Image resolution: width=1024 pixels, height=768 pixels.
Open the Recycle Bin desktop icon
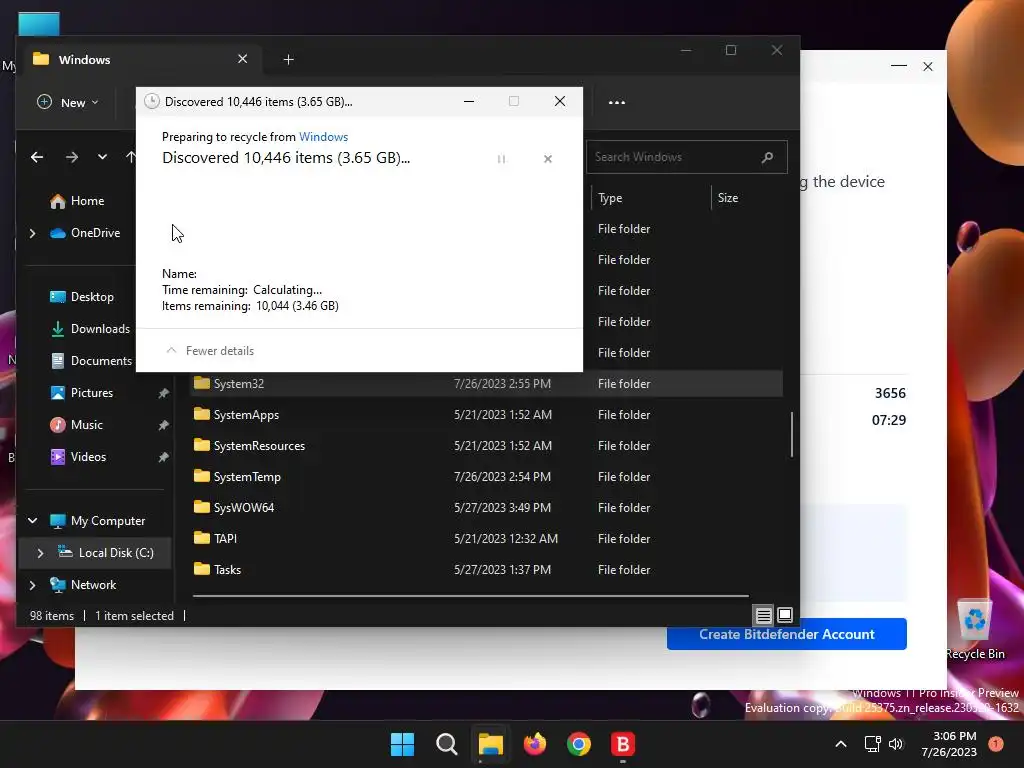click(x=975, y=630)
